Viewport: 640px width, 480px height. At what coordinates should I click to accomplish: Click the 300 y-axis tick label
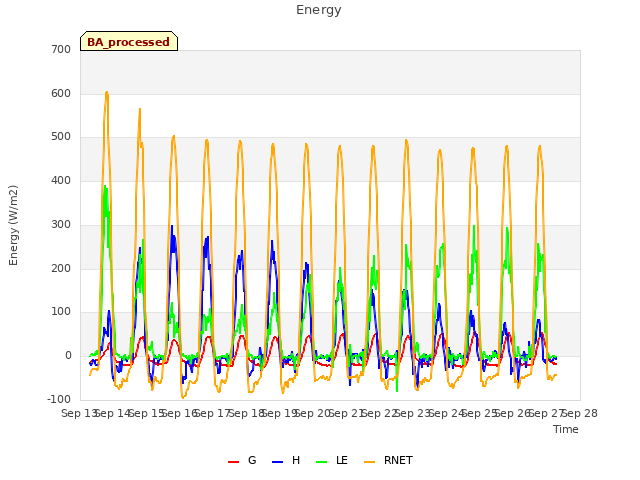pos(61,224)
